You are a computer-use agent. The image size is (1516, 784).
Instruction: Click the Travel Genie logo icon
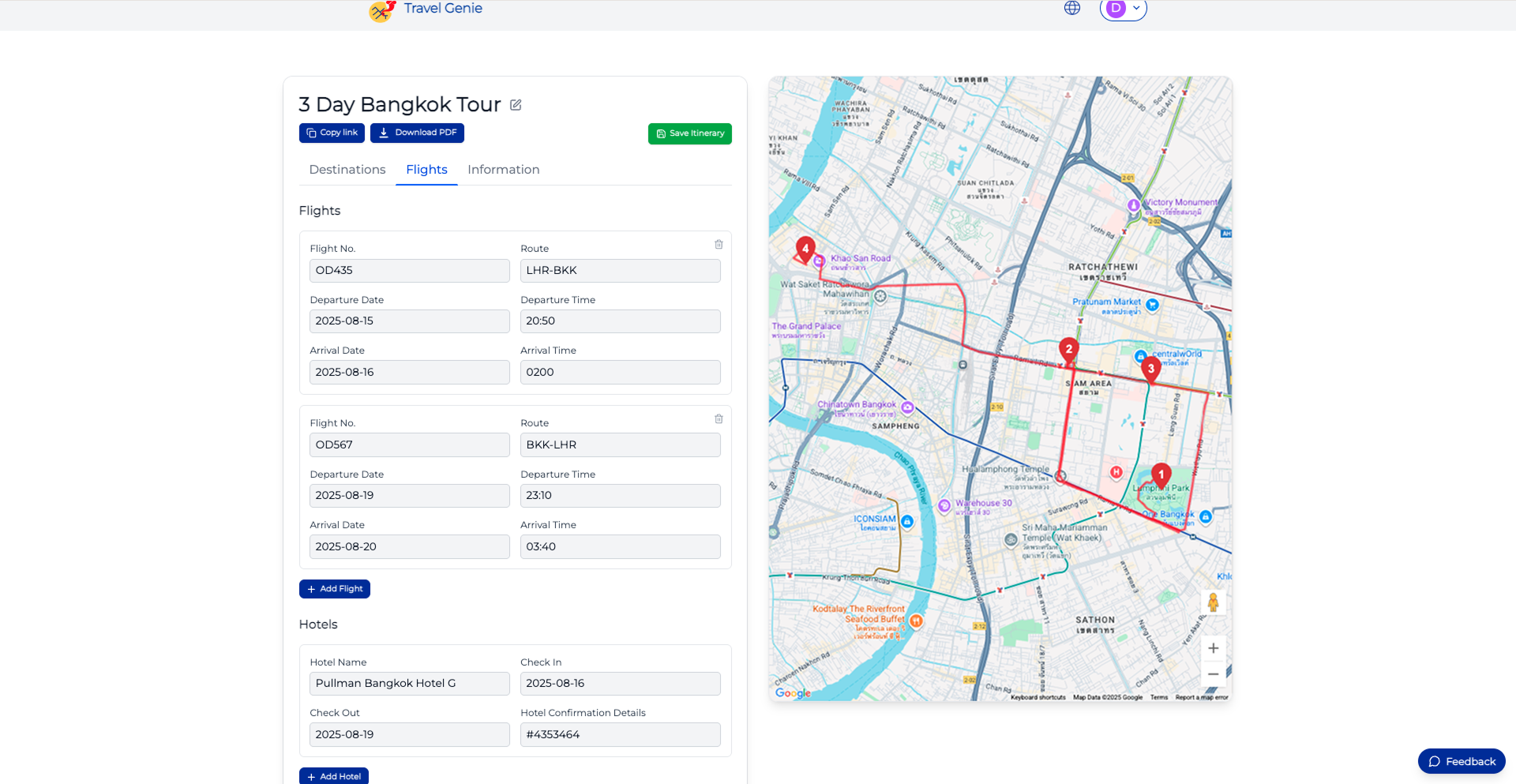[382, 10]
